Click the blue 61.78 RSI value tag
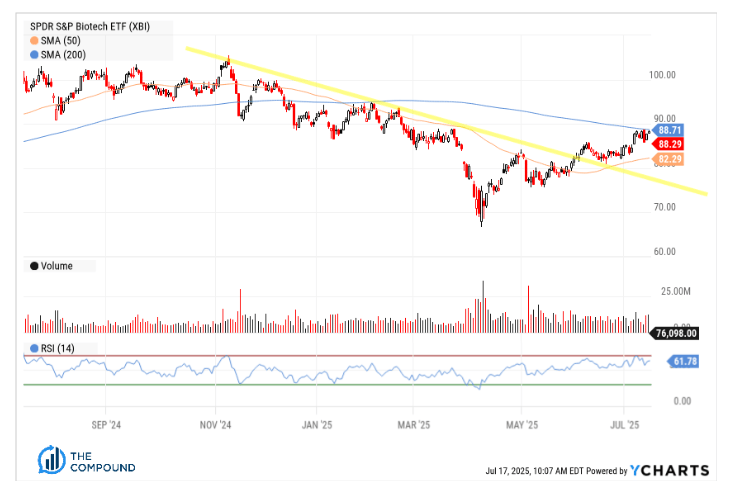 pos(683,362)
